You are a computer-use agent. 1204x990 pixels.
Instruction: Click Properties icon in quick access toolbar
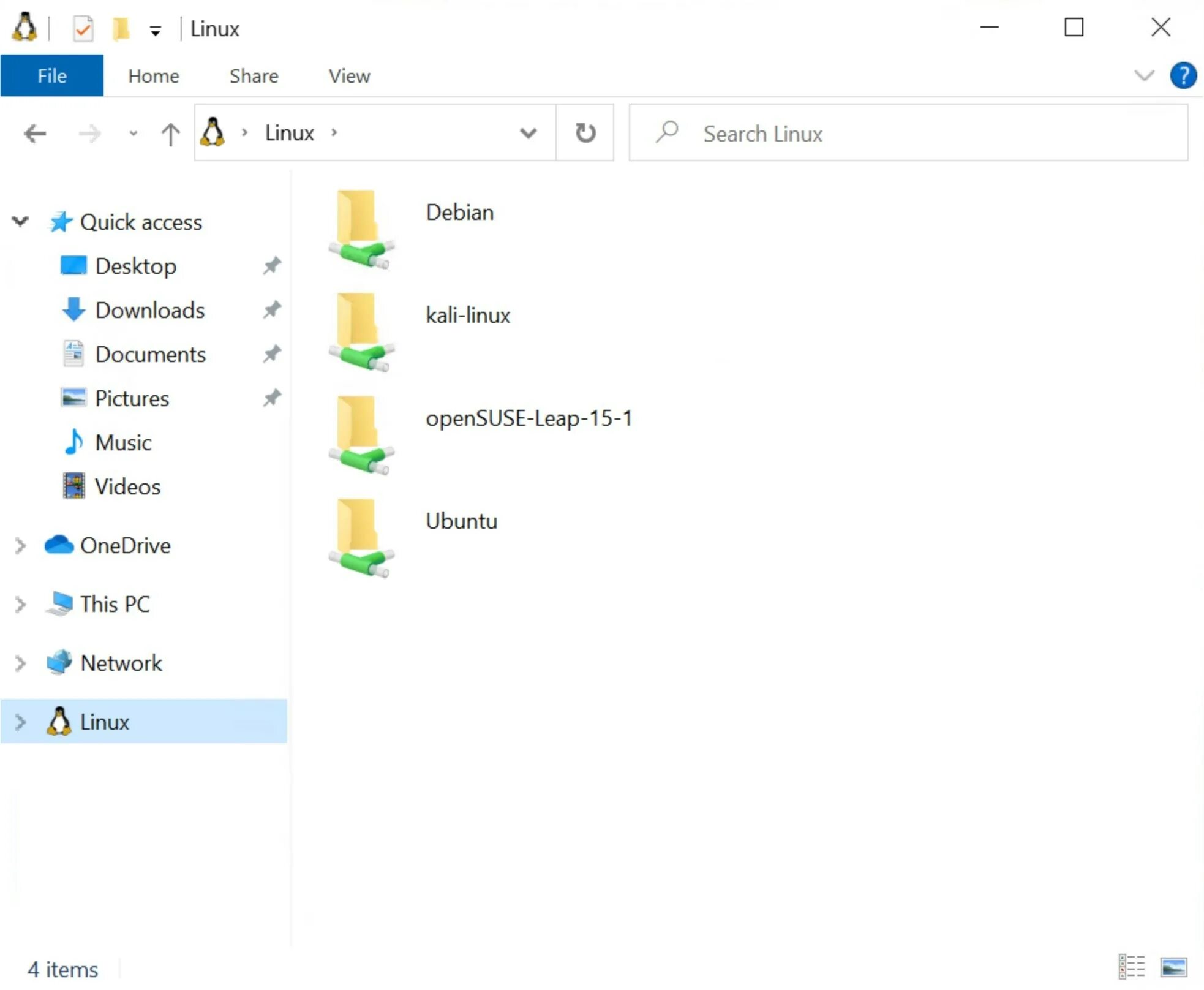point(83,29)
